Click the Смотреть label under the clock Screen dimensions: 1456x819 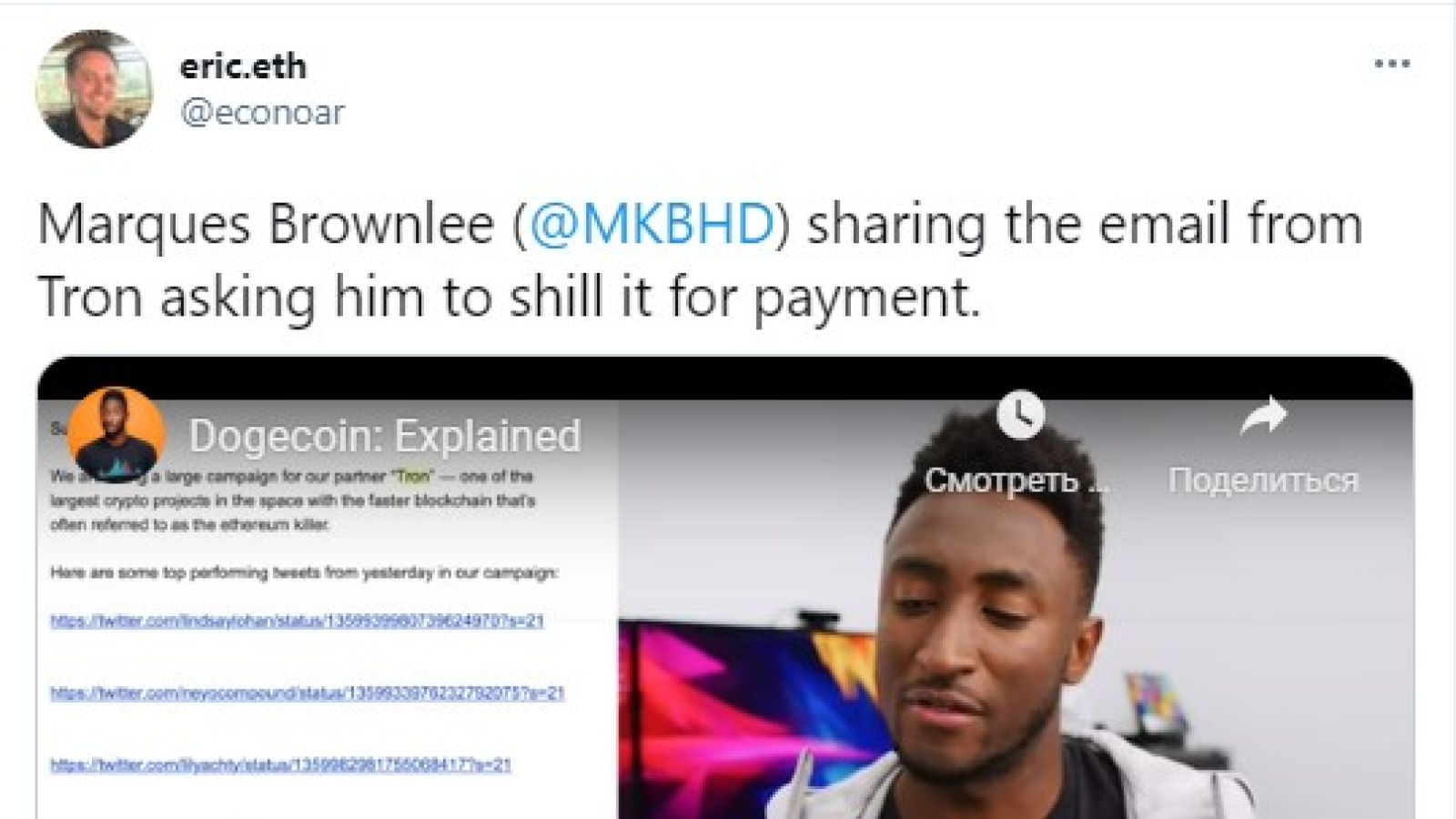point(1016,480)
